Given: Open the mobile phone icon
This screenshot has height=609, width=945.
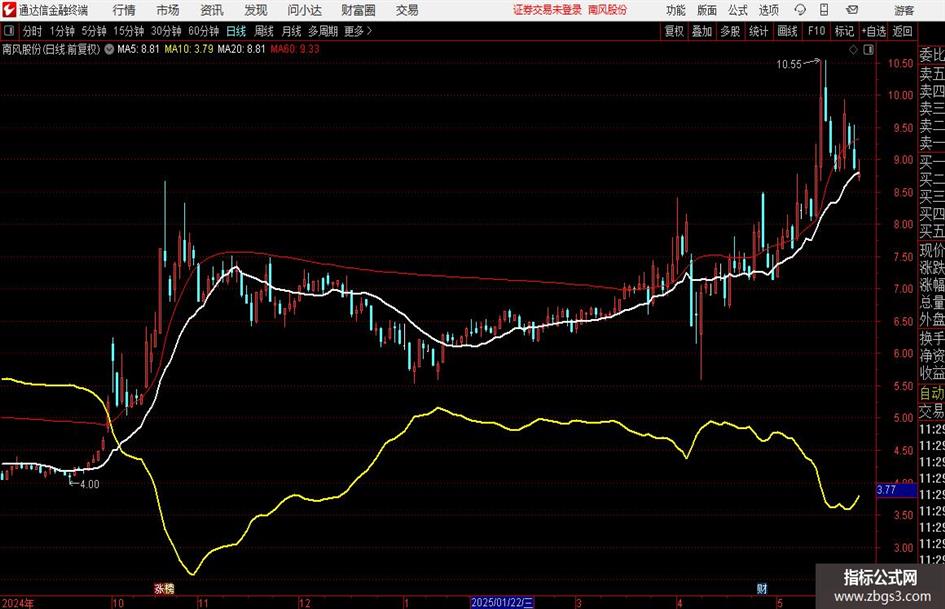Looking at the screenshot, I should [824, 10].
